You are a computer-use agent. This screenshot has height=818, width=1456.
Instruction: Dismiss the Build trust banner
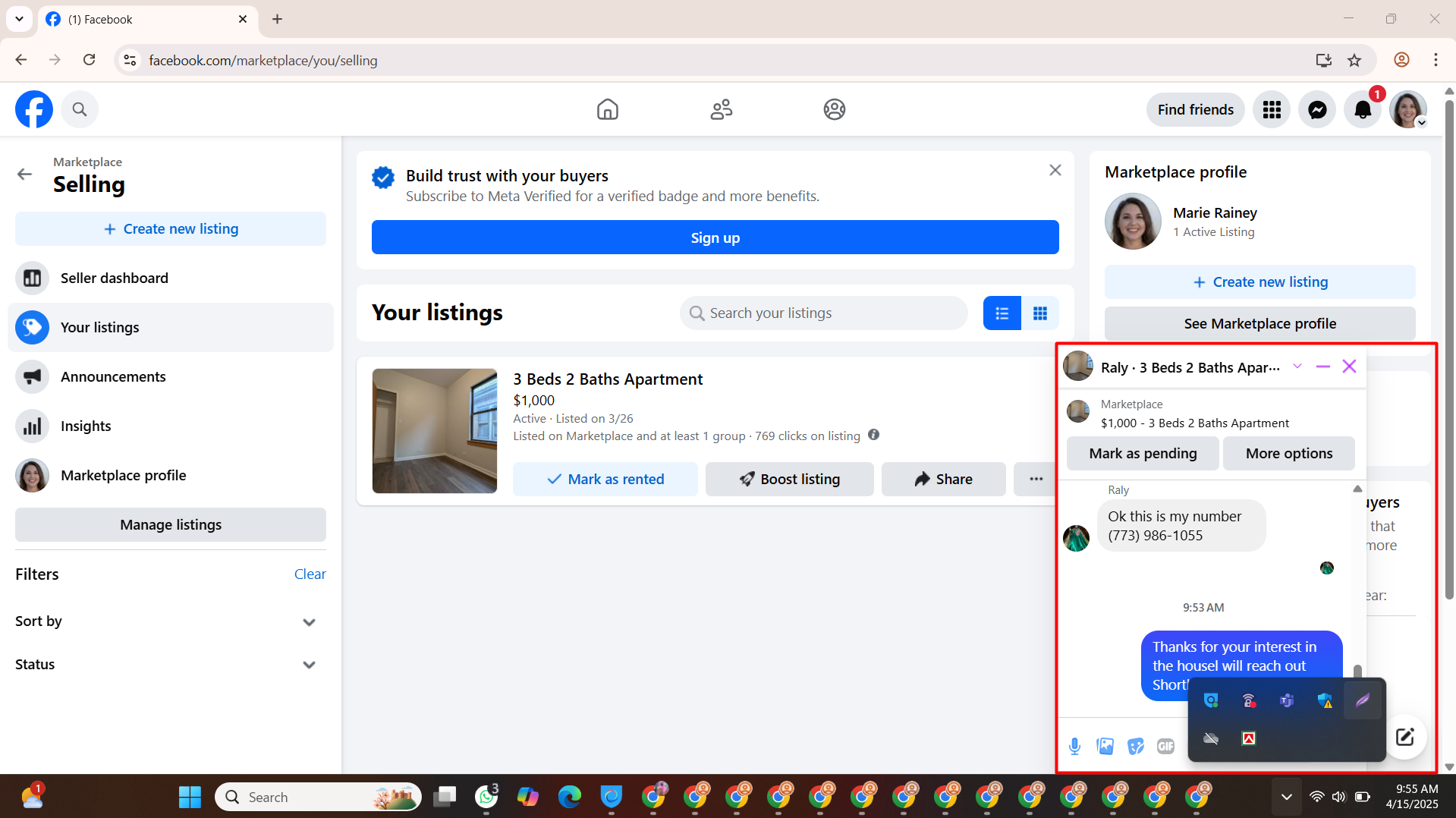pos(1055,170)
